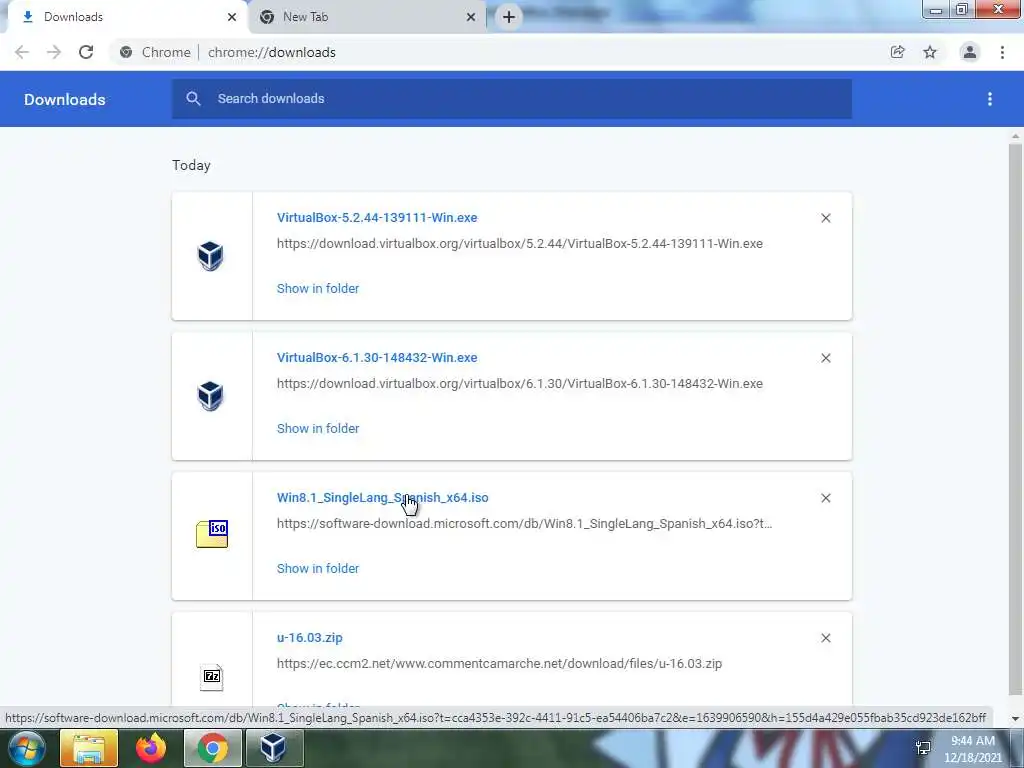Show VirtualBox-6.1.30 in folder
The width and height of the screenshot is (1024, 768).
pos(318,428)
